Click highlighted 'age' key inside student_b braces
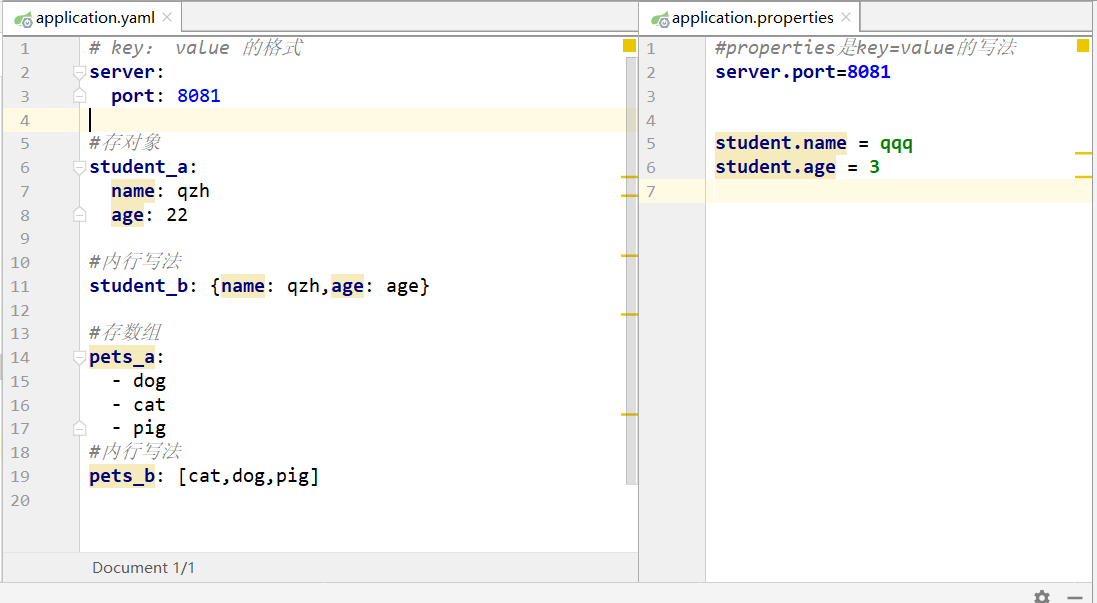Screen dimensions: 1097x603 [x=348, y=285]
